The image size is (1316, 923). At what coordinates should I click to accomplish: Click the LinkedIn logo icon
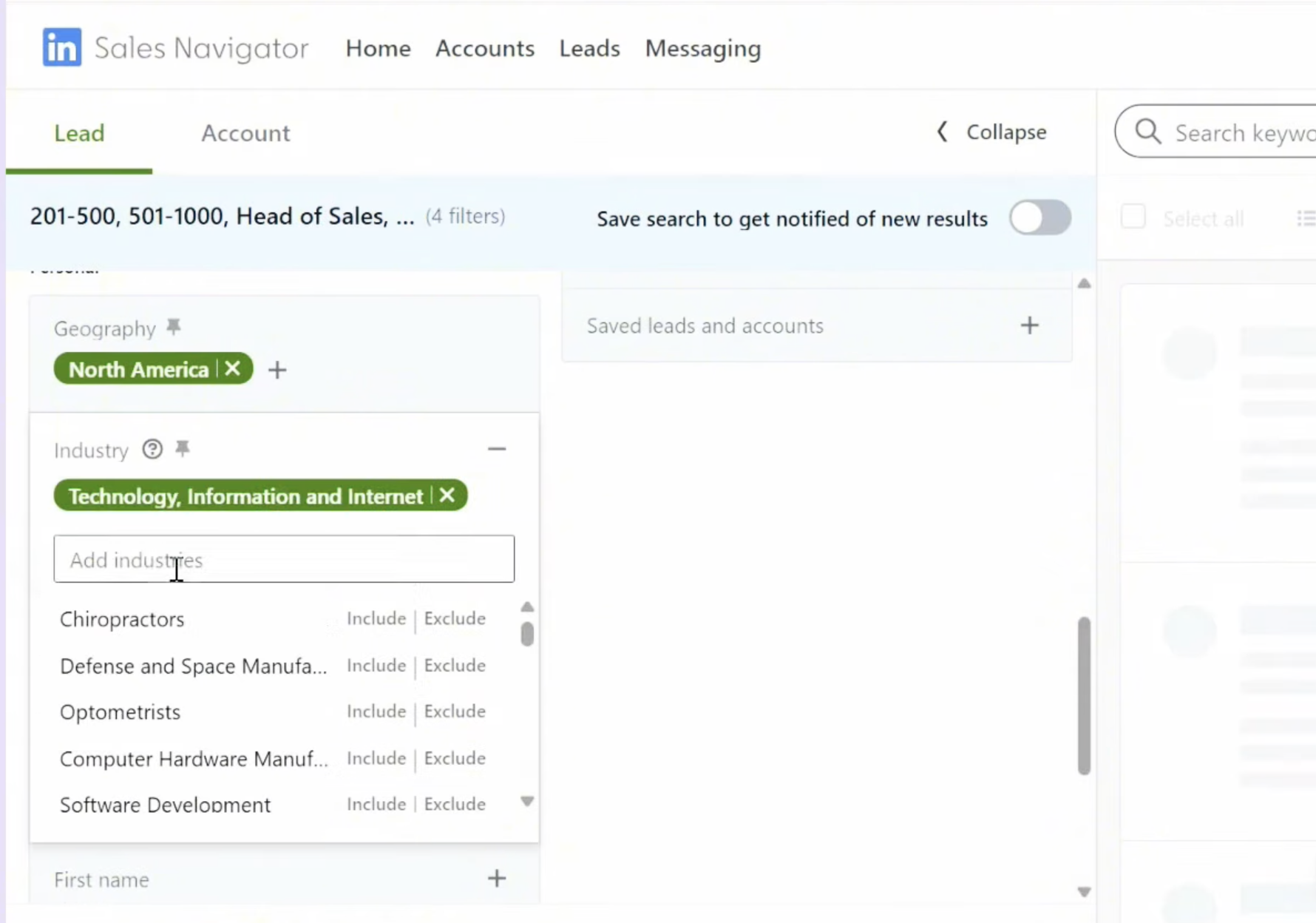tap(62, 48)
